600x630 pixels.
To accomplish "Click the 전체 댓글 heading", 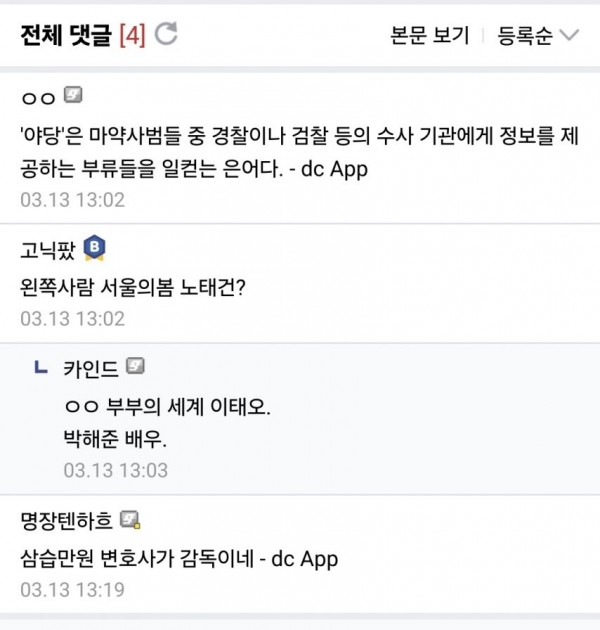I will pyautogui.click(x=66, y=35).
